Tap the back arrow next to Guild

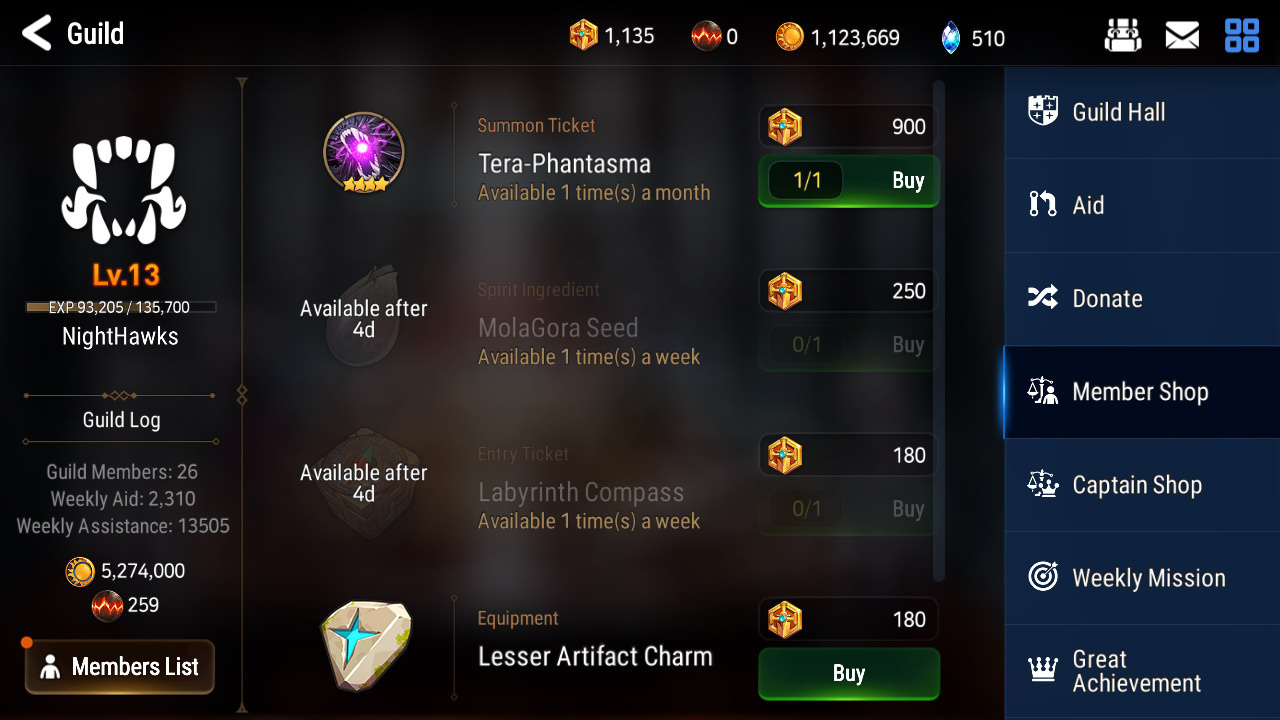(36, 34)
